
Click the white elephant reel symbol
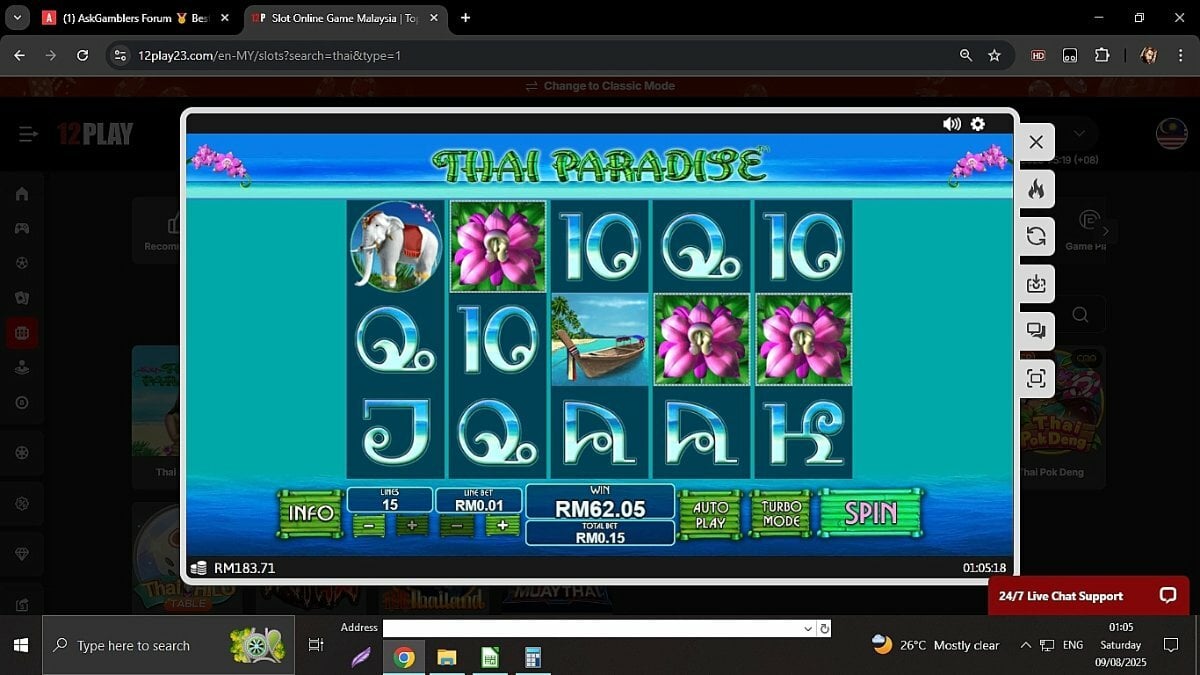pyautogui.click(x=396, y=246)
